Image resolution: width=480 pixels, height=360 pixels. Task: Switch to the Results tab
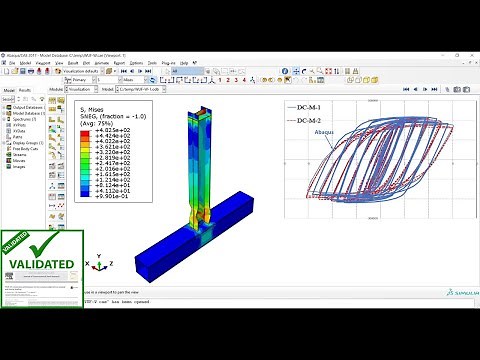[25, 90]
